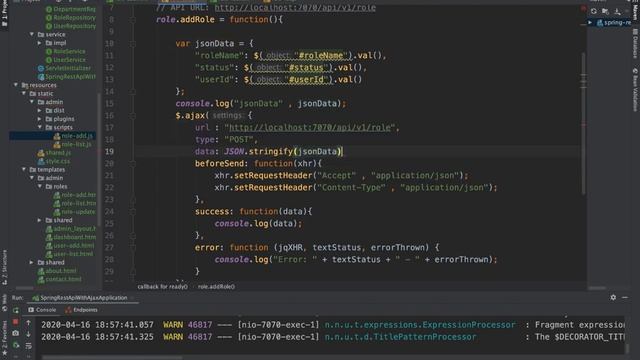Fold the jsonData object at line 10

click(133, 43)
